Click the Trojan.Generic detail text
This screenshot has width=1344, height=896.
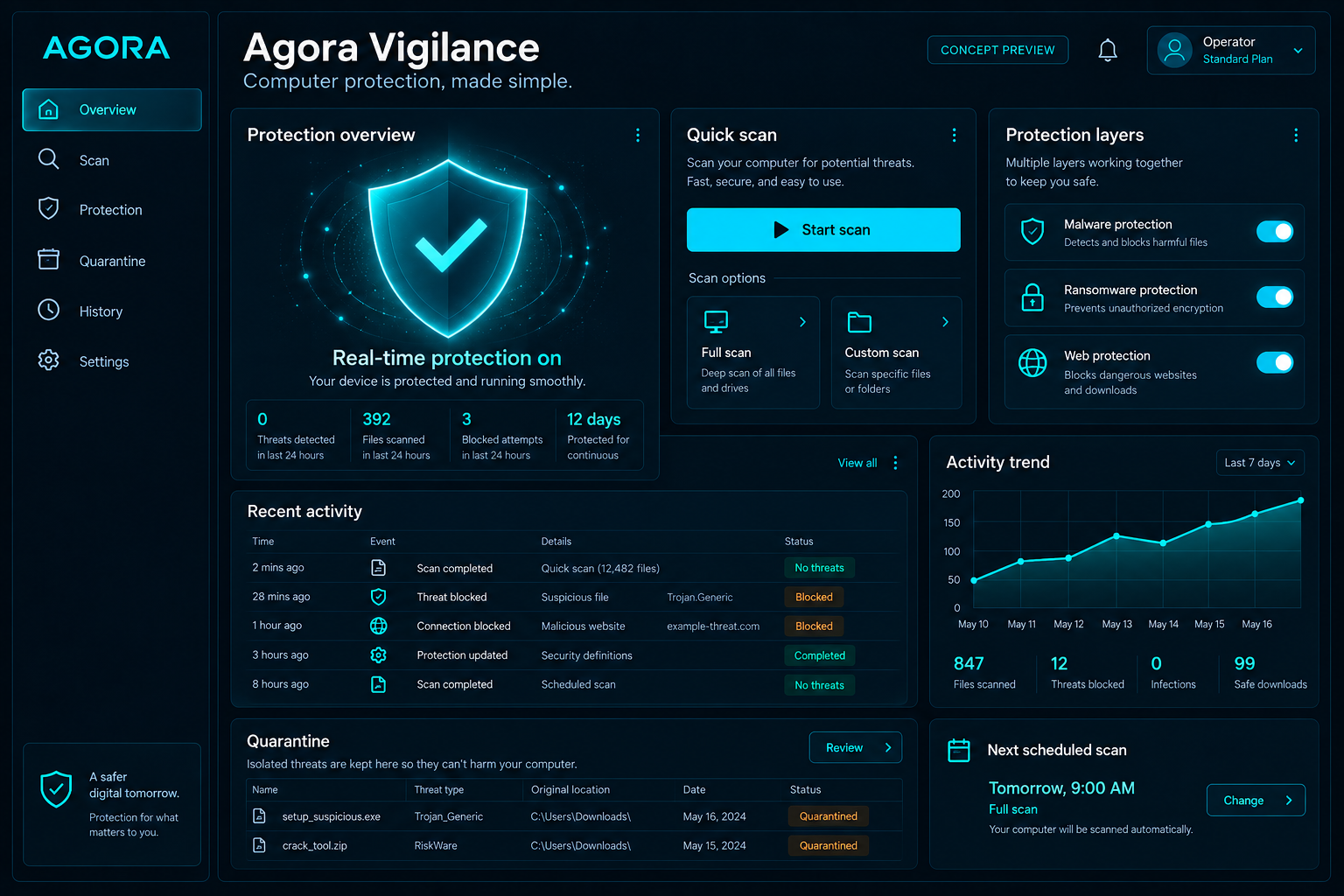pyautogui.click(x=700, y=598)
